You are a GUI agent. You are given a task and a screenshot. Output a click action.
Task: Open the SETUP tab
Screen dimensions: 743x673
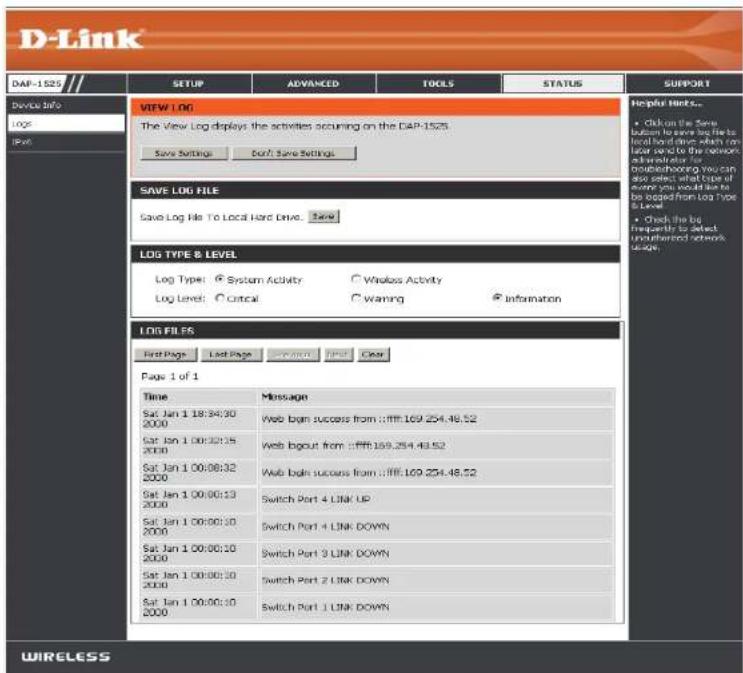pyautogui.click(x=189, y=83)
